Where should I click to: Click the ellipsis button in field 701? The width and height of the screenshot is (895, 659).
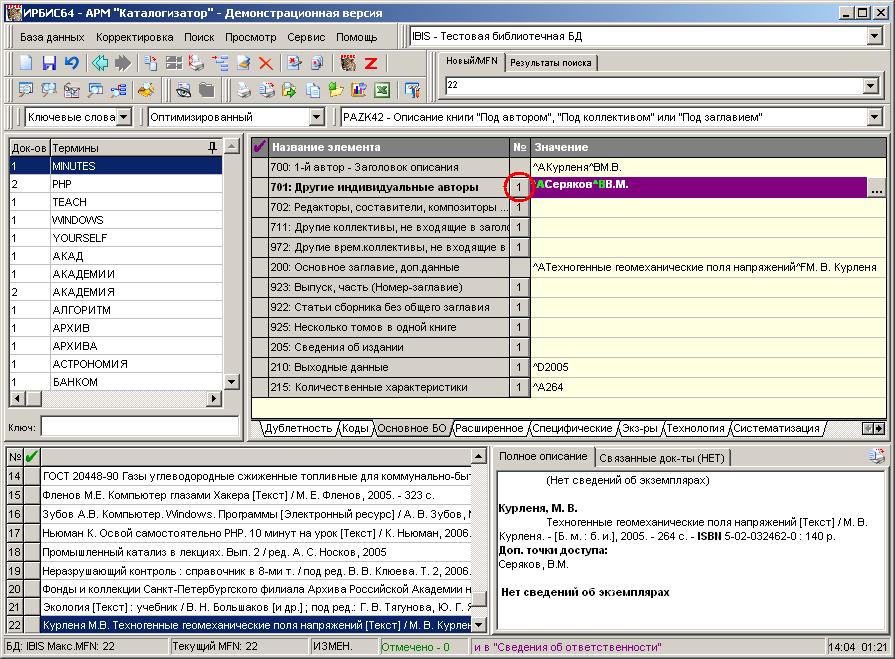coord(876,187)
